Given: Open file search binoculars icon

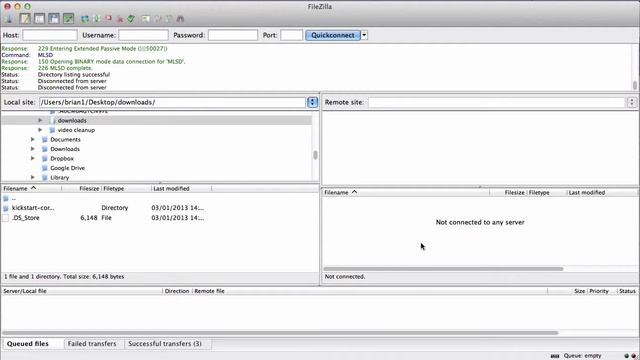Looking at the screenshot, I should 180,19.
